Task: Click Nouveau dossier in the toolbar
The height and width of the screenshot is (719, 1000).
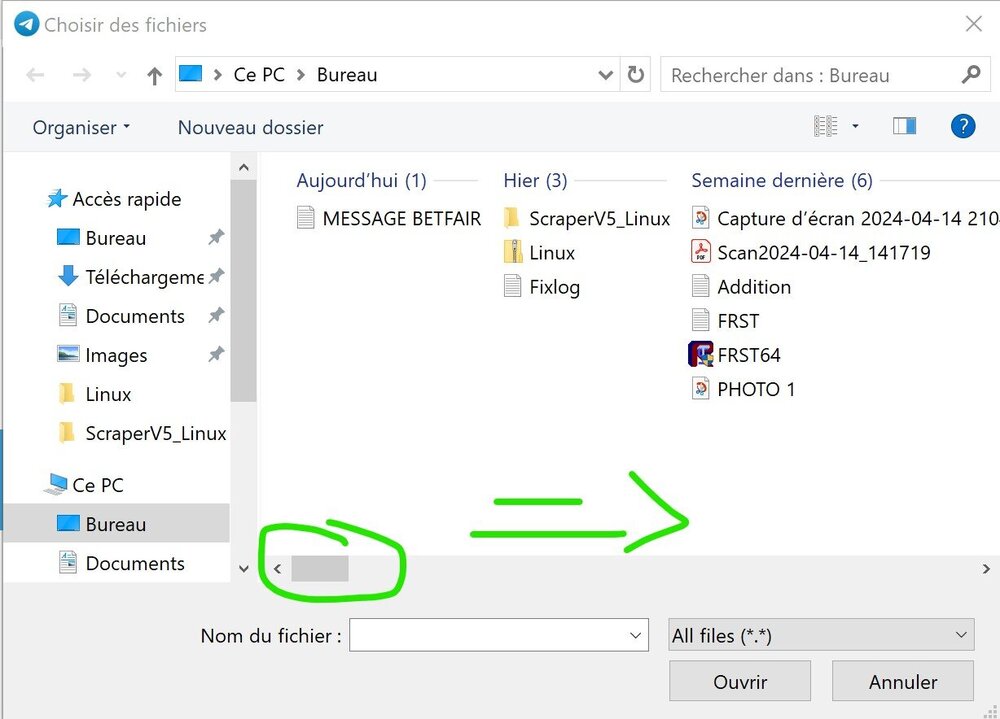Action: (x=250, y=128)
